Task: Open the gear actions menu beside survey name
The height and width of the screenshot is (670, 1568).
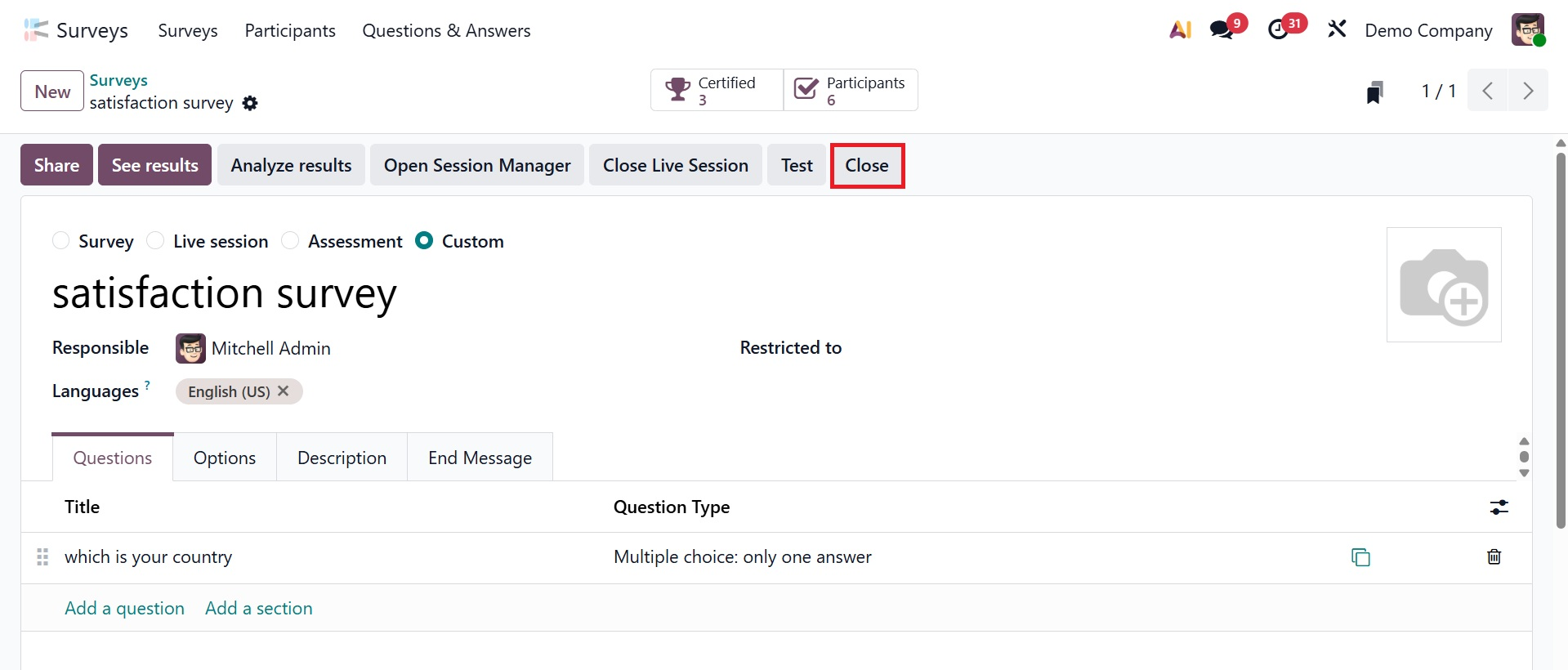Action: pos(251,103)
